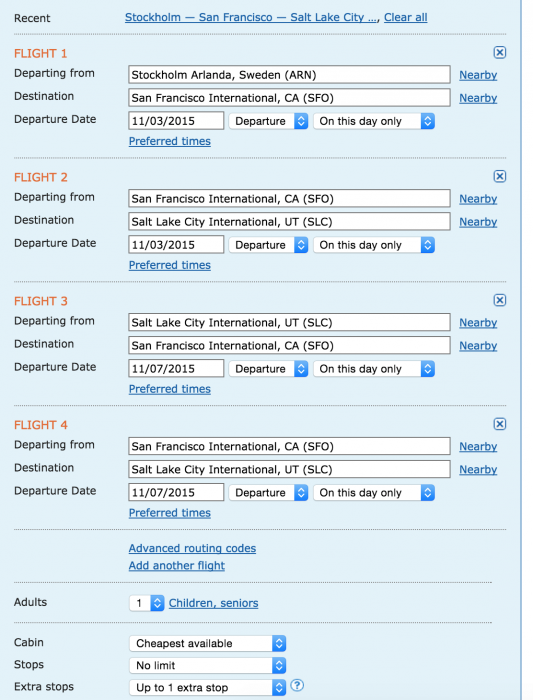Open recent Stockholm — San Francisco search link
The height and width of the screenshot is (700, 533).
pos(251,17)
